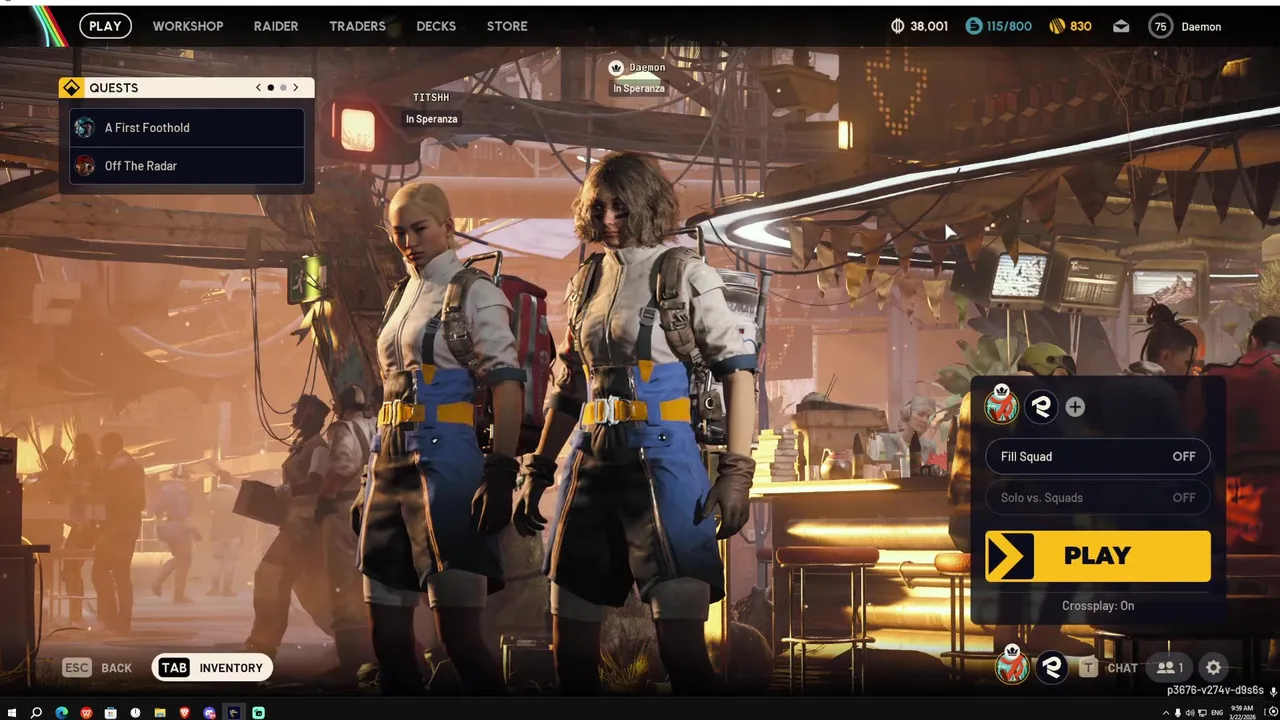This screenshot has height=720, width=1280.
Task: Go to previous quests page arrow
Action: (258, 88)
